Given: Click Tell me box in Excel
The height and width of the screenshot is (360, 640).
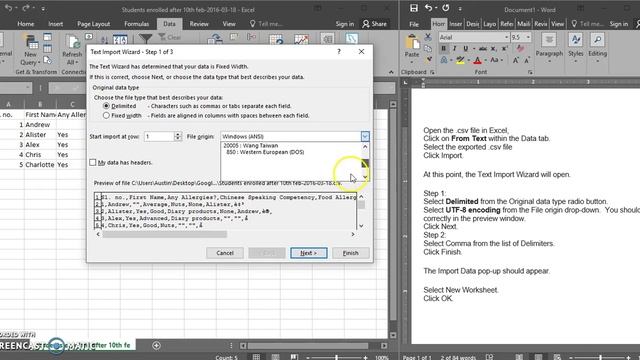Looking at the screenshot, I should [x=266, y=24].
